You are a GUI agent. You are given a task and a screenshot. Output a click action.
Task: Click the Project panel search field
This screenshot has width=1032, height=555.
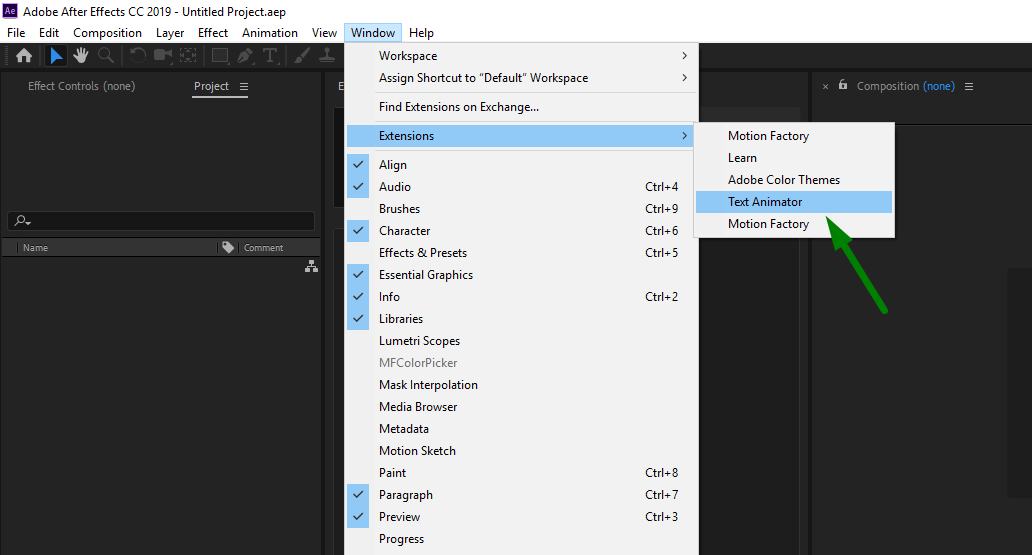(x=161, y=221)
